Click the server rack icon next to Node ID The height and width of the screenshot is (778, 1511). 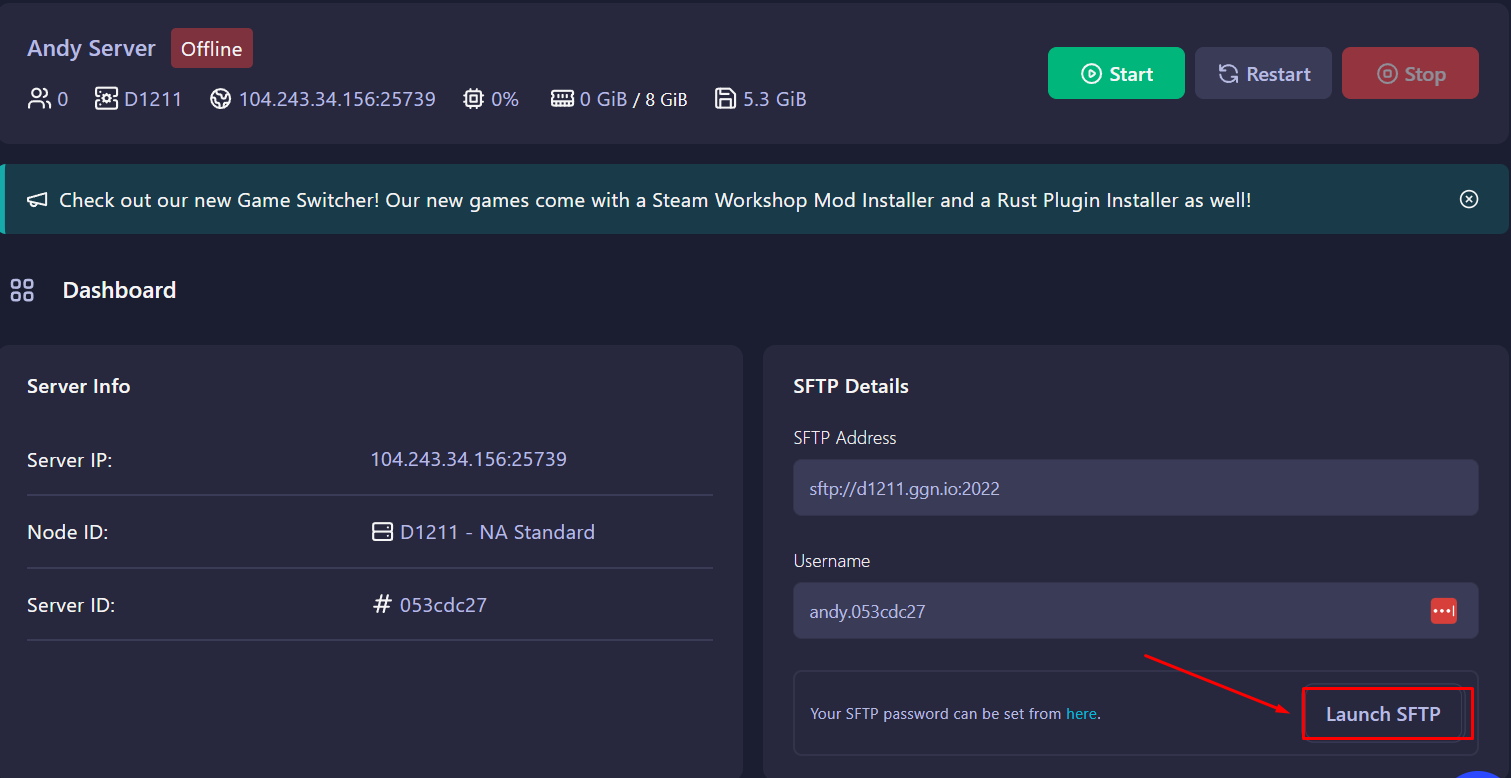point(382,531)
